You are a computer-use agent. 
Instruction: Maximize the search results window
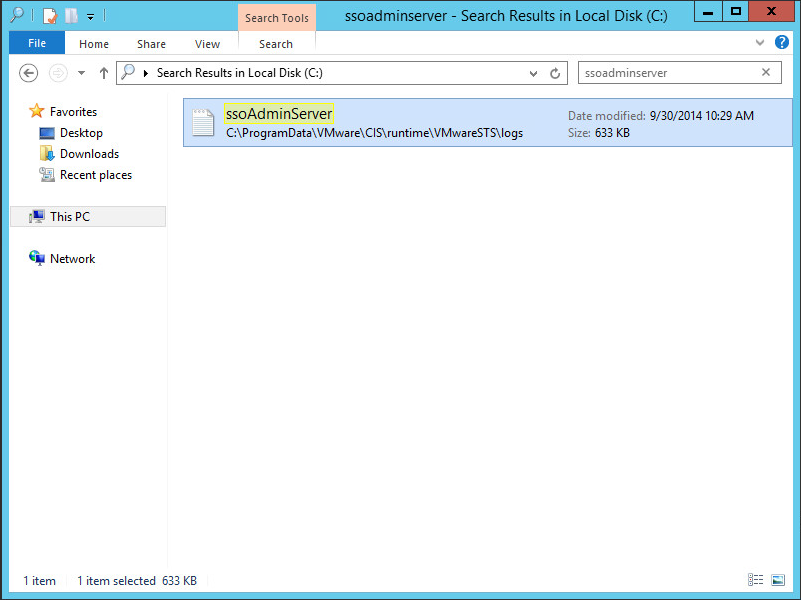[x=736, y=12]
